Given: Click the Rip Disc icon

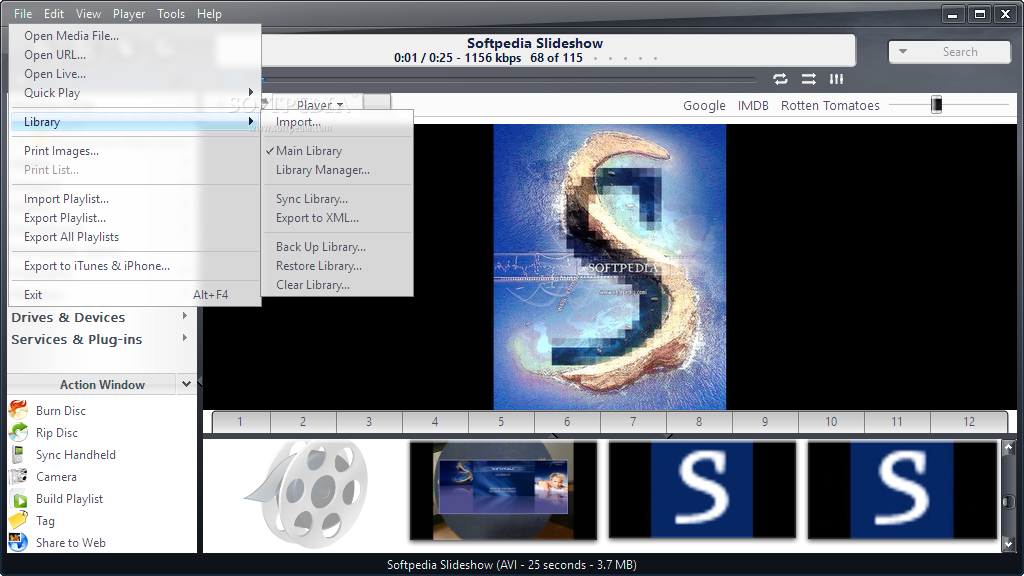Looking at the screenshot, I should point(18,432).
